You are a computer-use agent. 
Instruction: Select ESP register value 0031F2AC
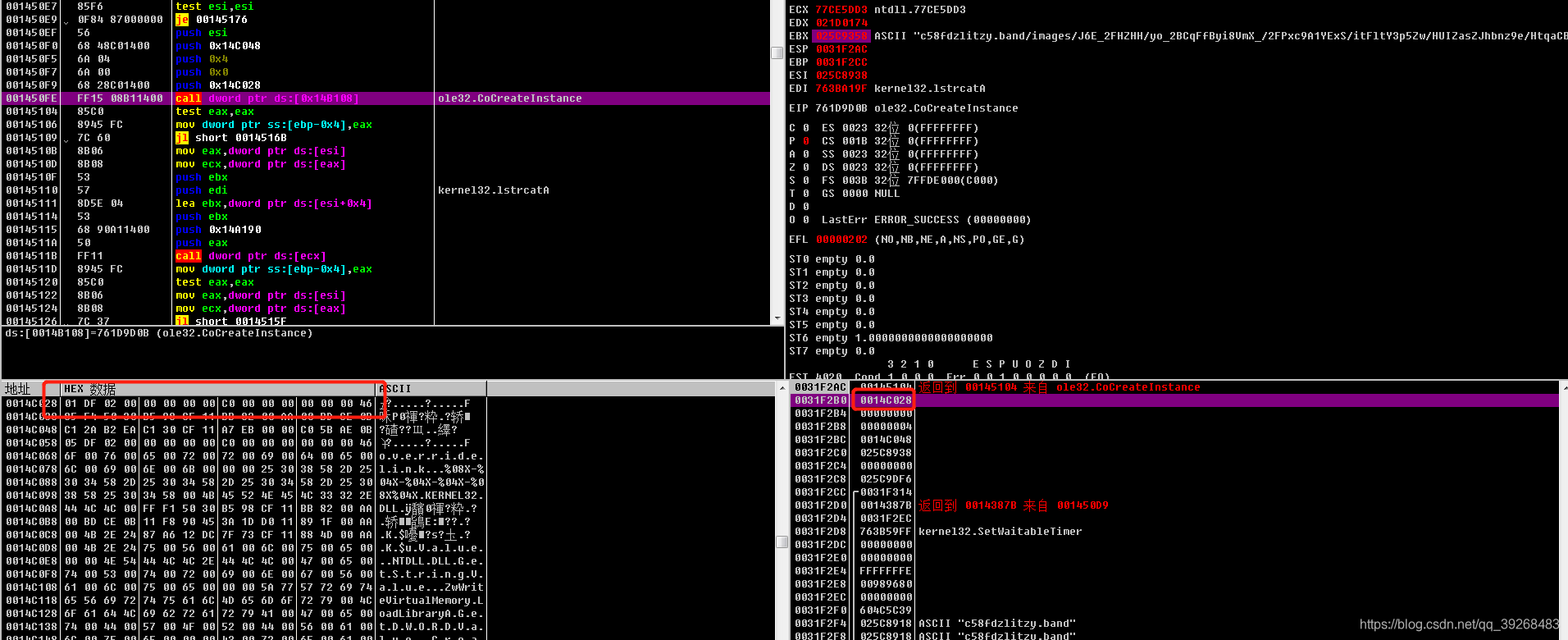(x=841, y=49)
